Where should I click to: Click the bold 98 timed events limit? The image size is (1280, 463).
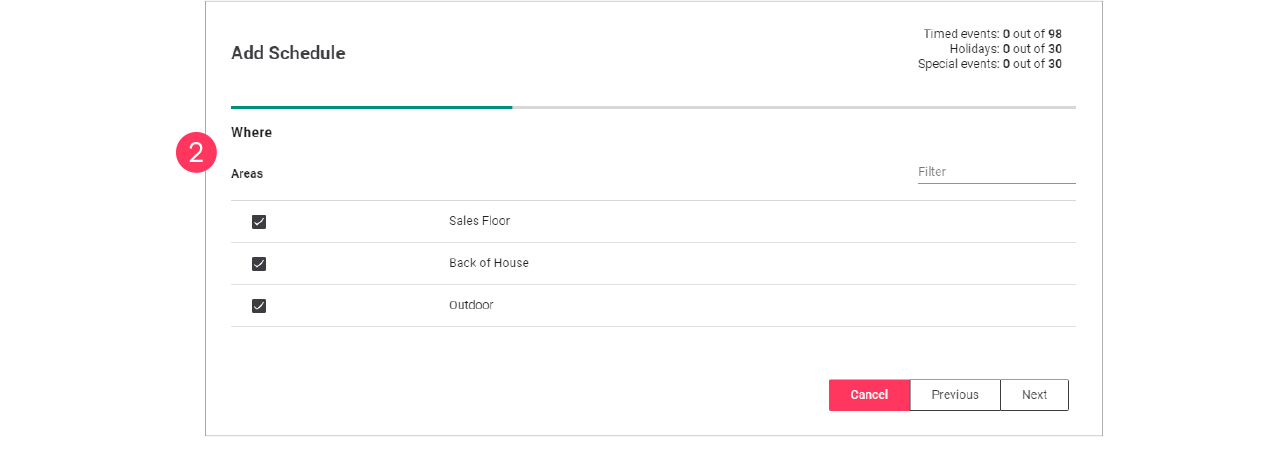tap(1055, 34)
